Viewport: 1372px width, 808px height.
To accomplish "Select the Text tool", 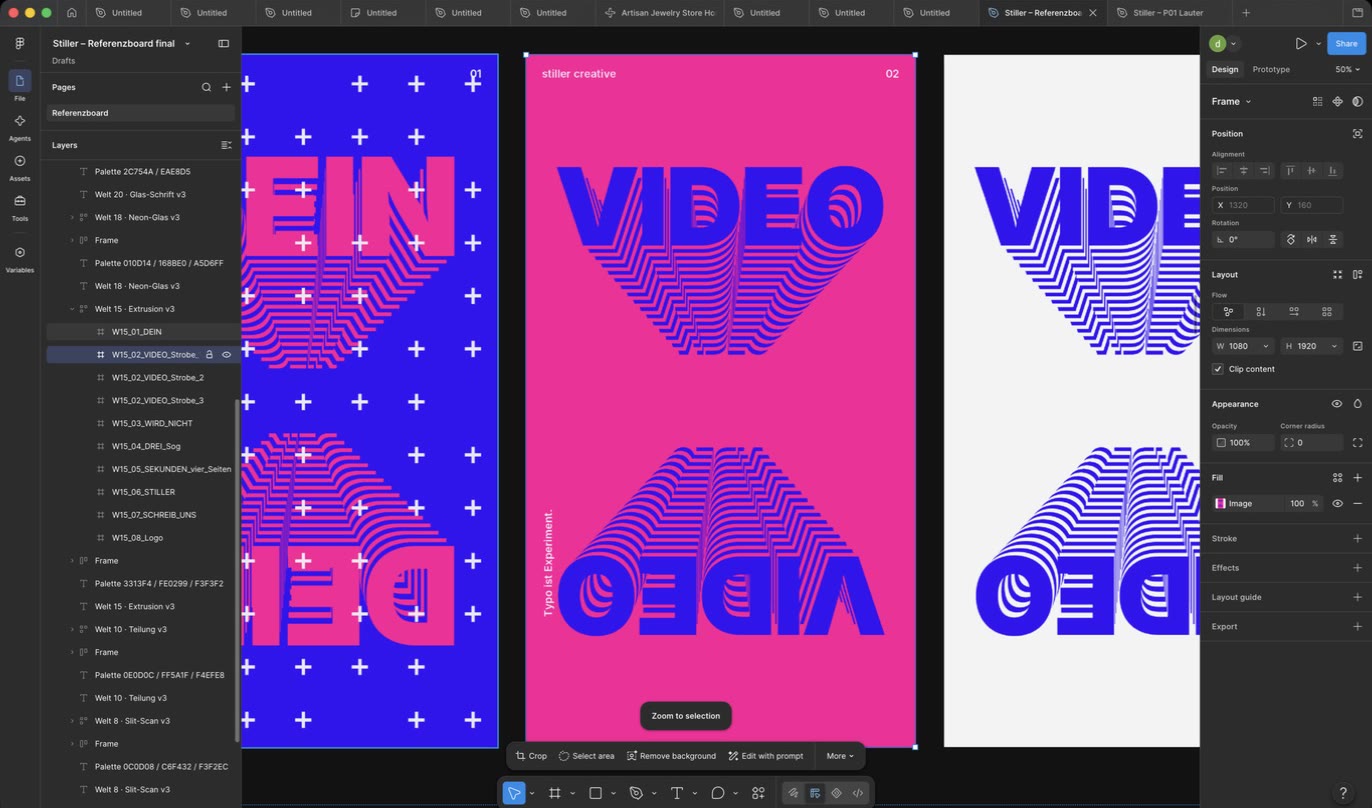I will point(677,793).
